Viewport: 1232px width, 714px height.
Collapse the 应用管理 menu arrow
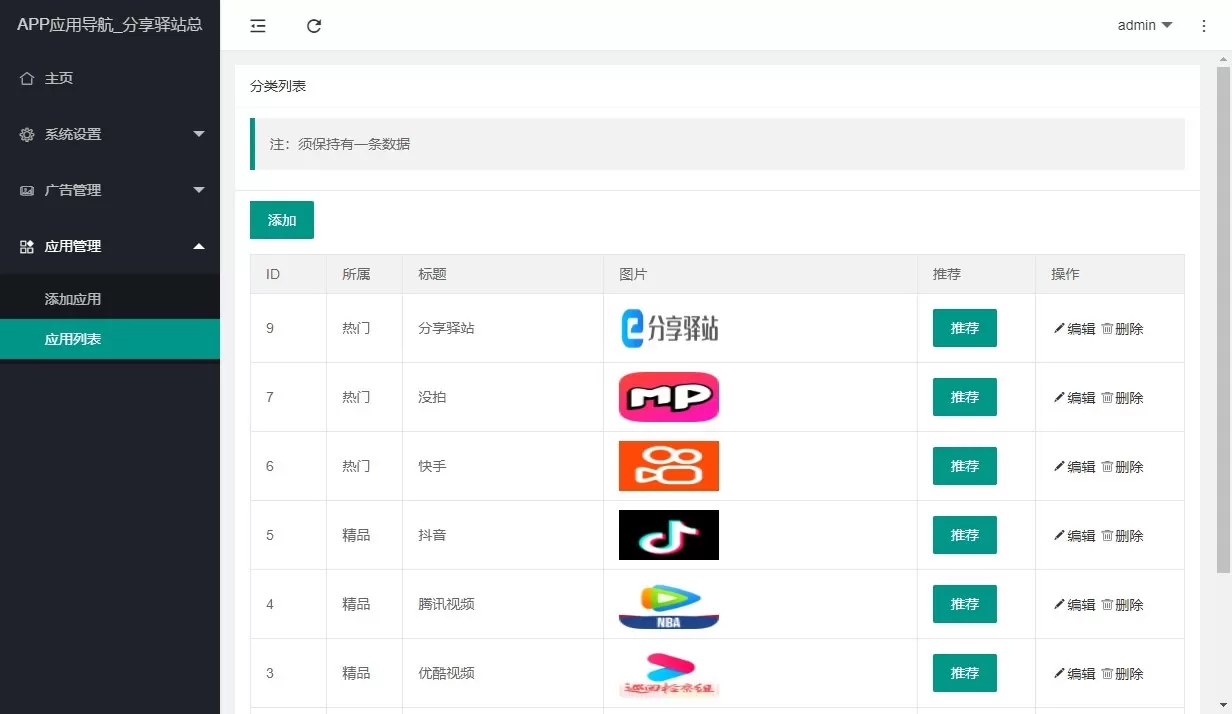[x=199, y=246]
